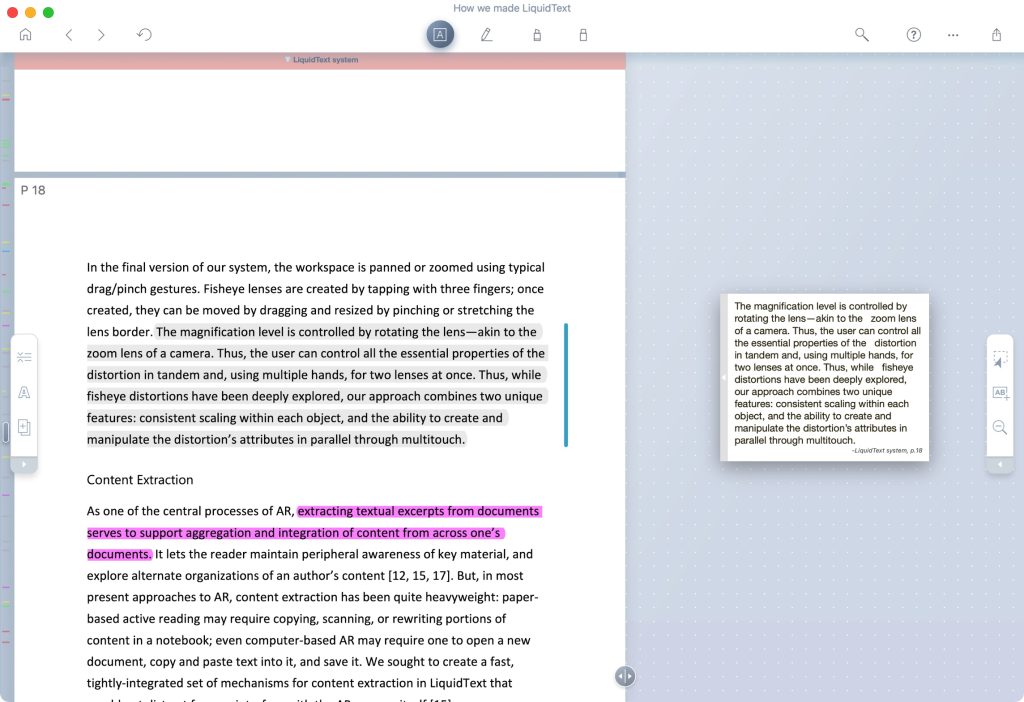Open the share/export menu
This screenshot has width=1024, height=702.
(997, 35)
